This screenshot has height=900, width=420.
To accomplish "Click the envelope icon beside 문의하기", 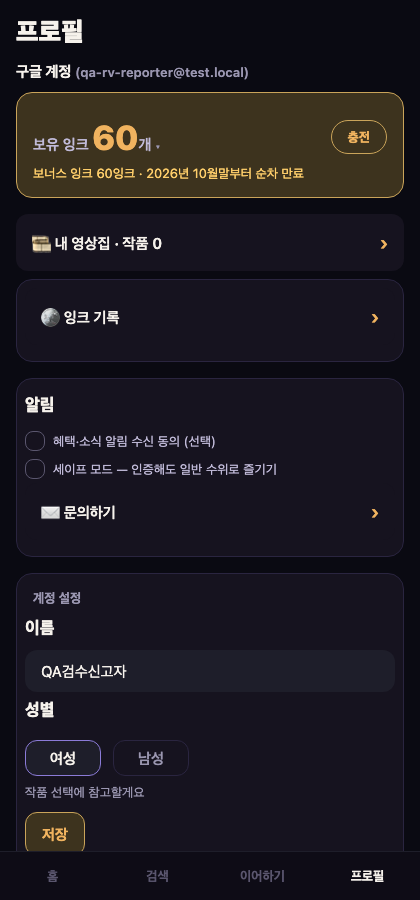I will [x=50, y=513].
